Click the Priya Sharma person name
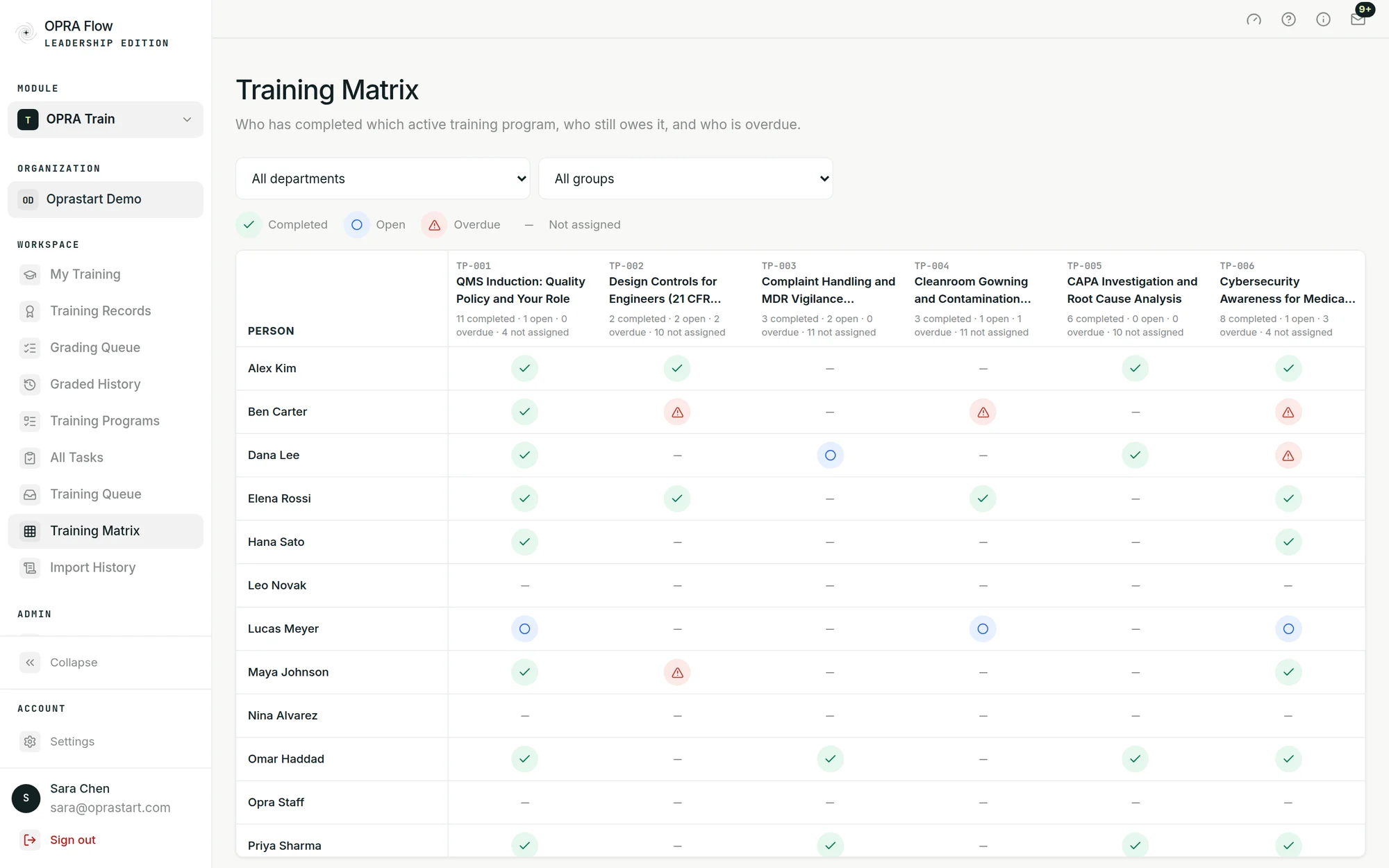The height and width of the screenshot is (868, 1389). pyautogui.click(x=285, y=846)
